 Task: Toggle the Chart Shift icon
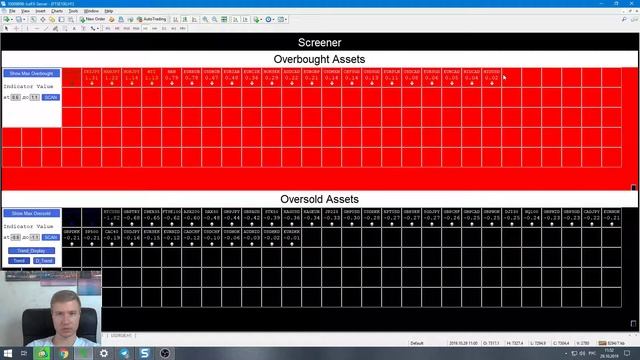245,19
